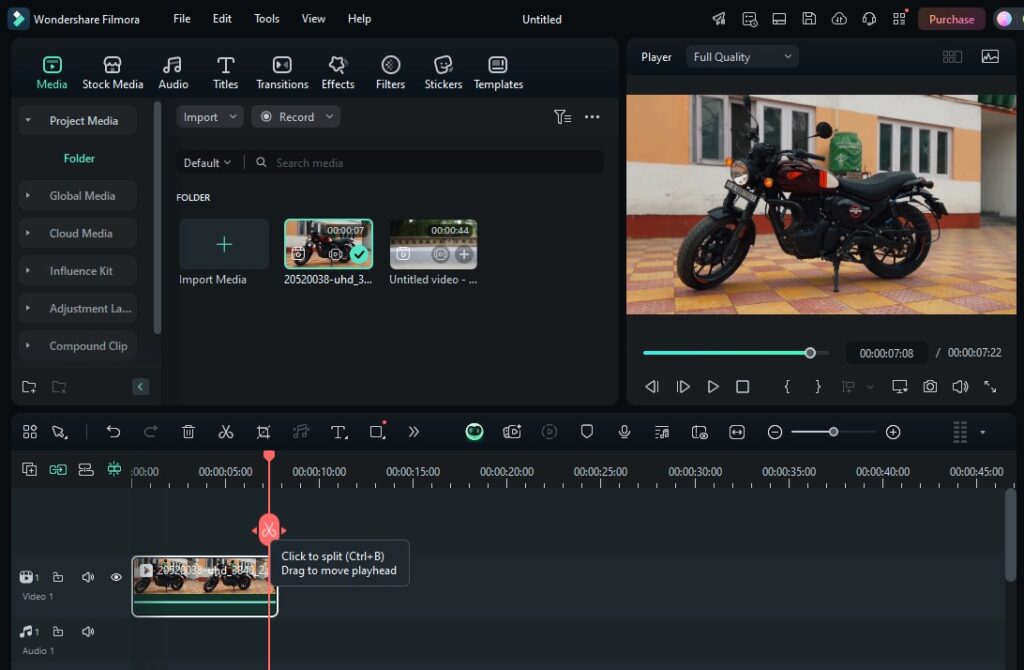Click the undo arrow in timeline toolbar
This screenshot has height=670, width=1024.
point(113,432)
